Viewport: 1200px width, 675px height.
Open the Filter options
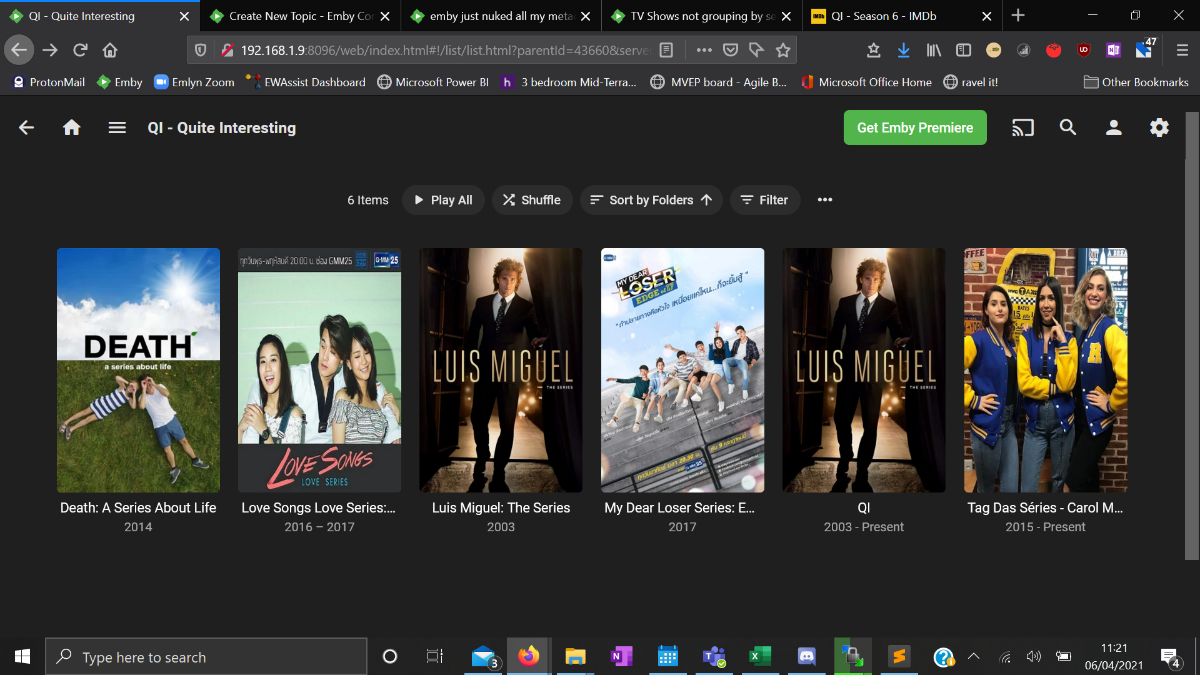(x=765, y=200)
